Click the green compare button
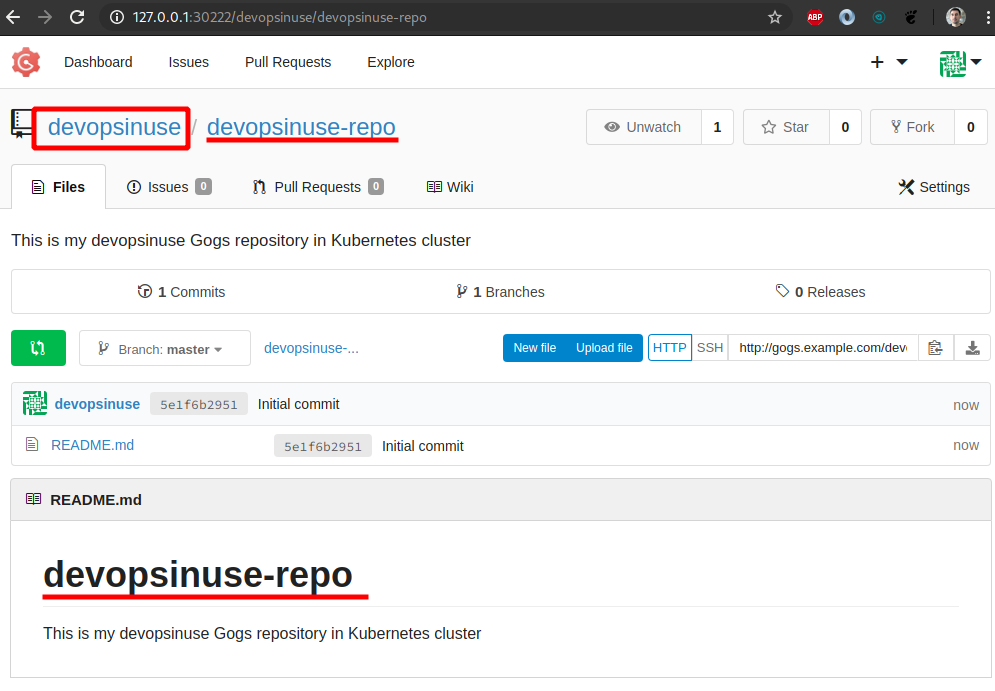 38,348
